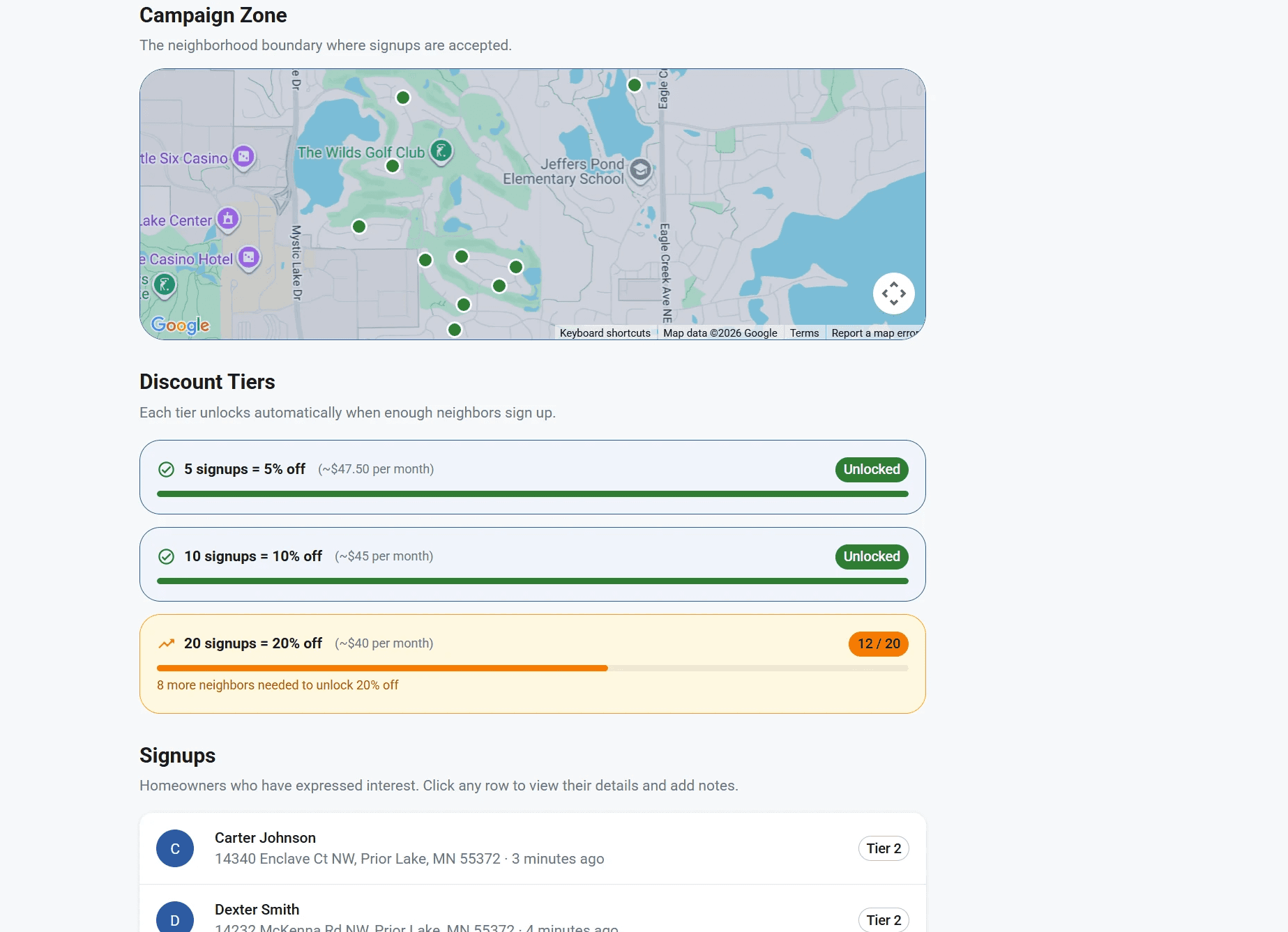Click Carter Johnson's avatar circle
Screen dimensions: 1288x932
(175, 848)
